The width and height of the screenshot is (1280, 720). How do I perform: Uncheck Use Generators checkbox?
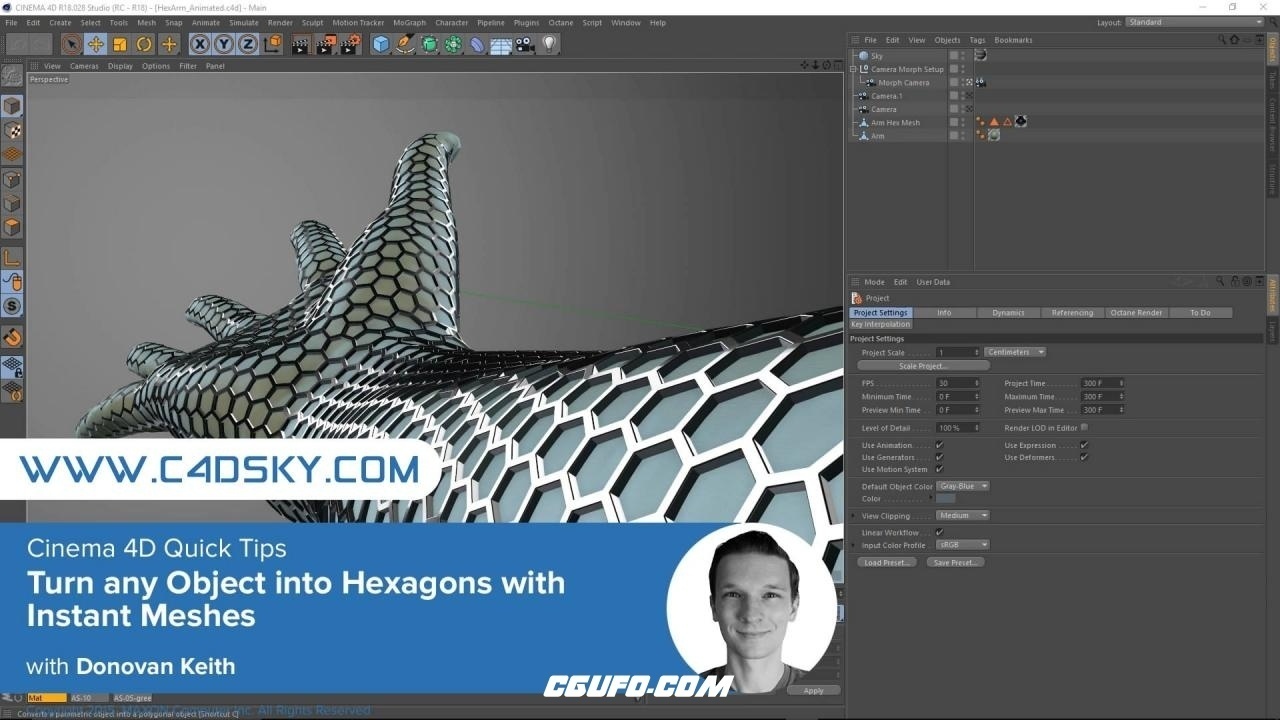(x=939, y=457)
